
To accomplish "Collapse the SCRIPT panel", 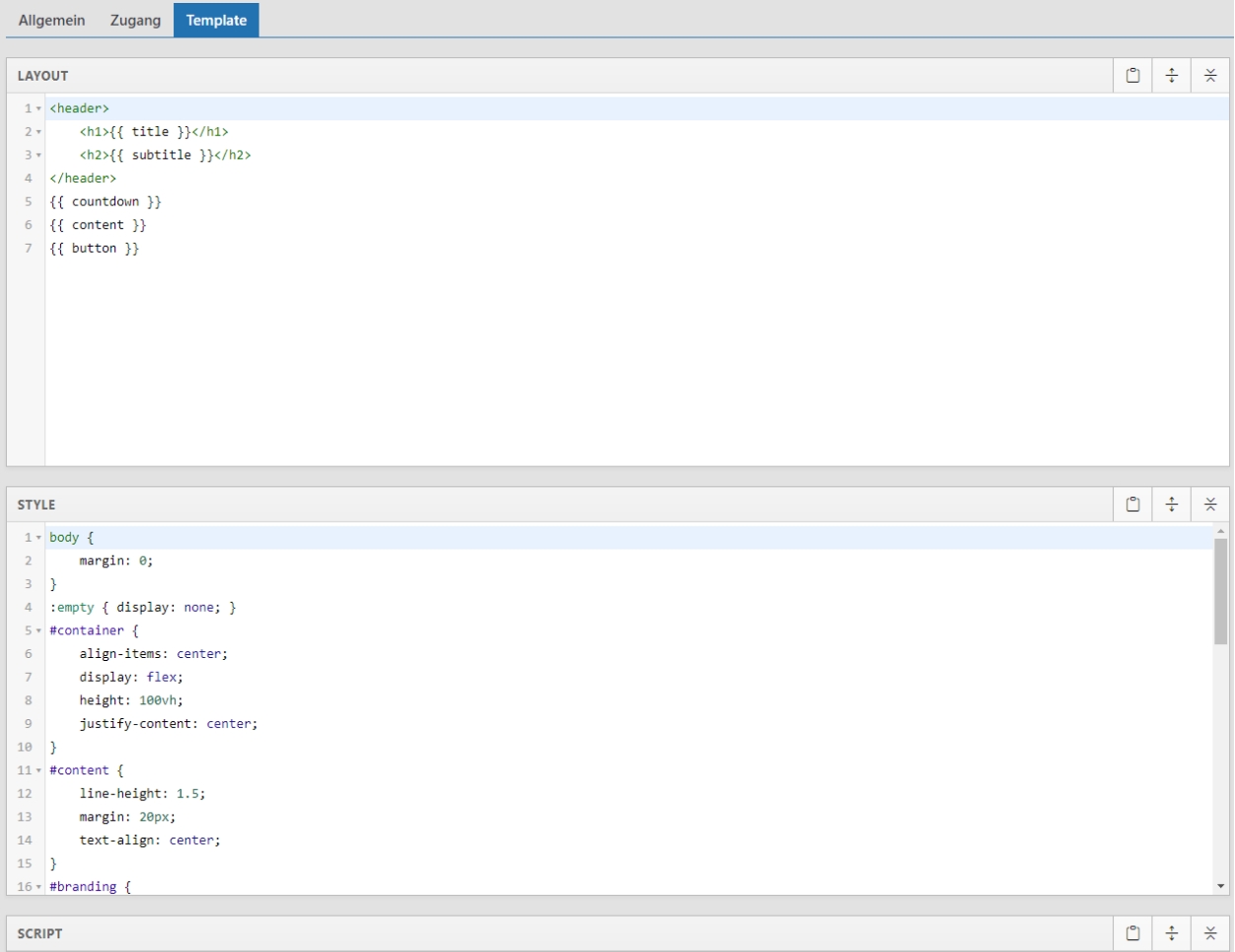I will (x=1210, y=933).
